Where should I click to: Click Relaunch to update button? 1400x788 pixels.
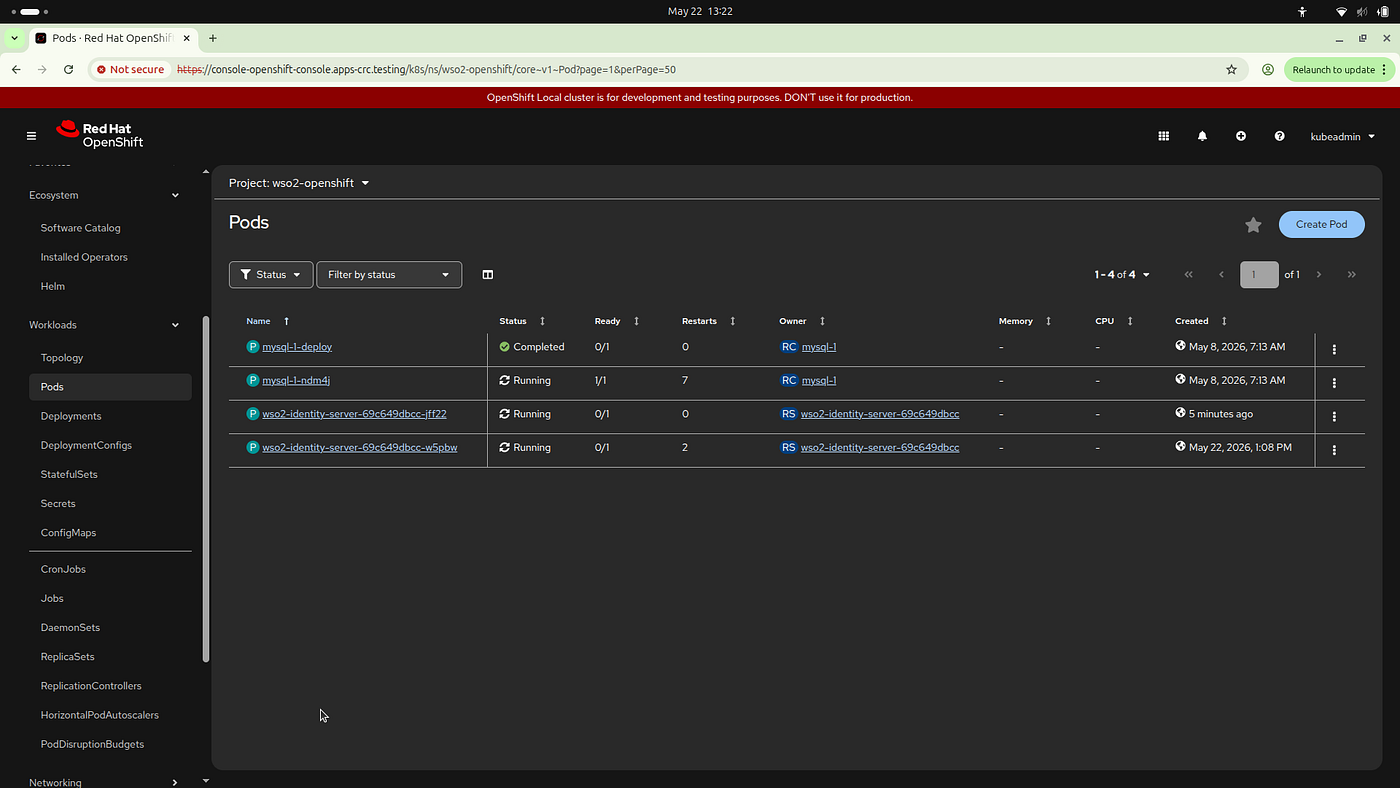click(x=1338, y=70)
